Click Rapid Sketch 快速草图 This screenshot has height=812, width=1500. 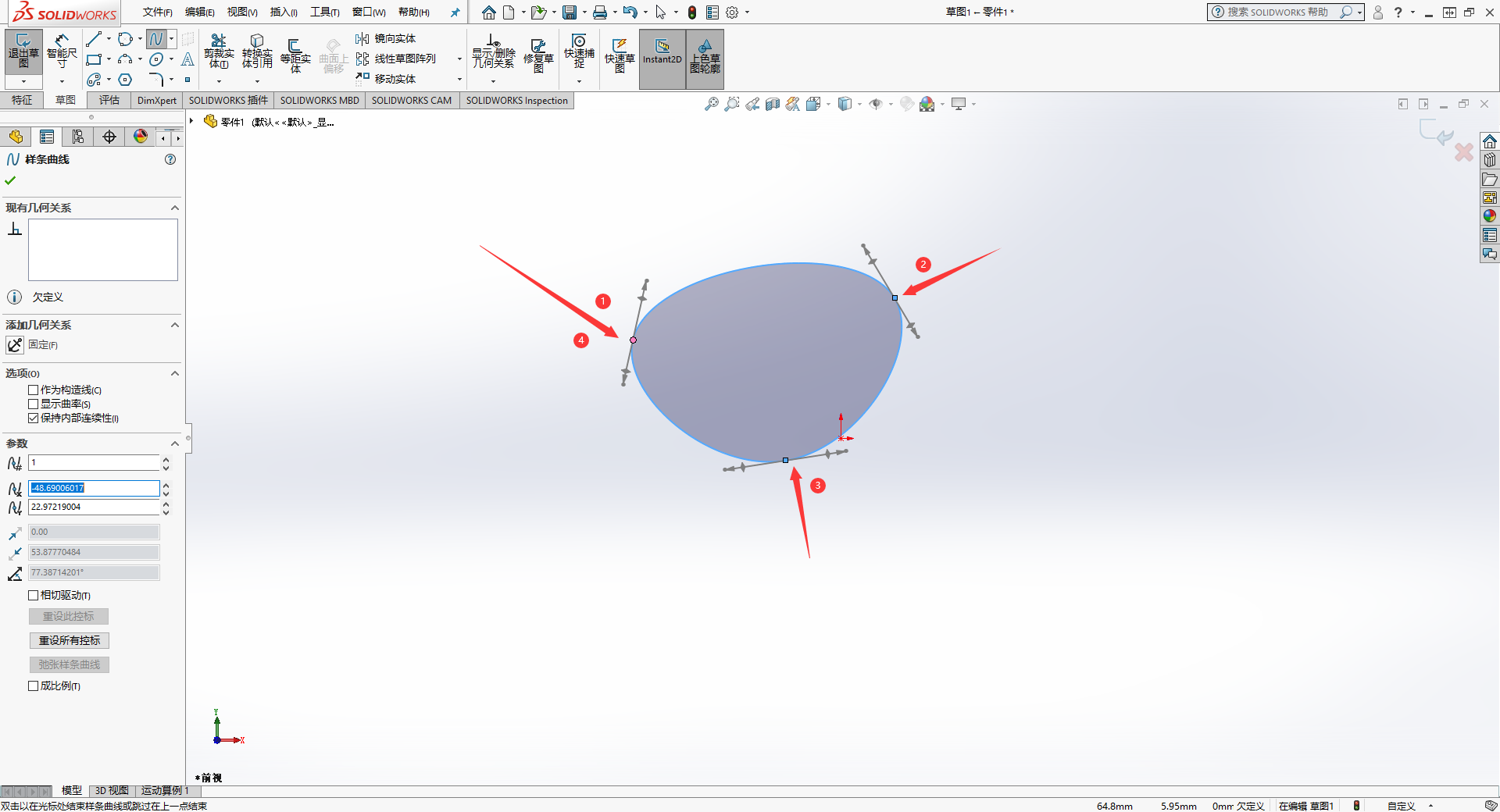(x=620, y=55)
